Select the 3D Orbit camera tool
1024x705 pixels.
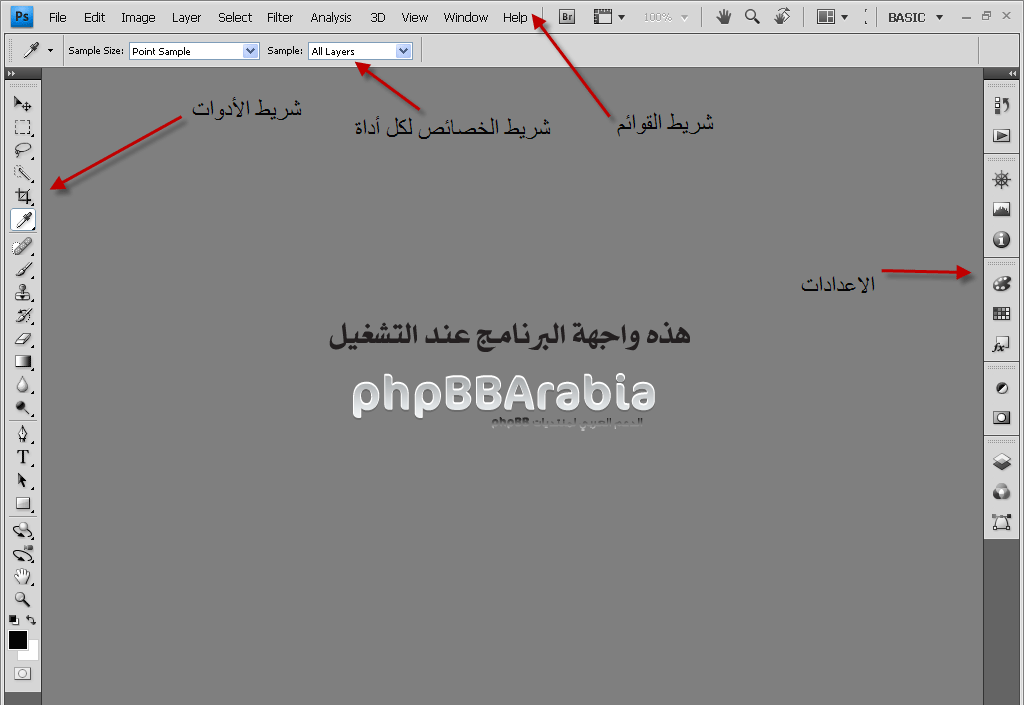[23, 554]
